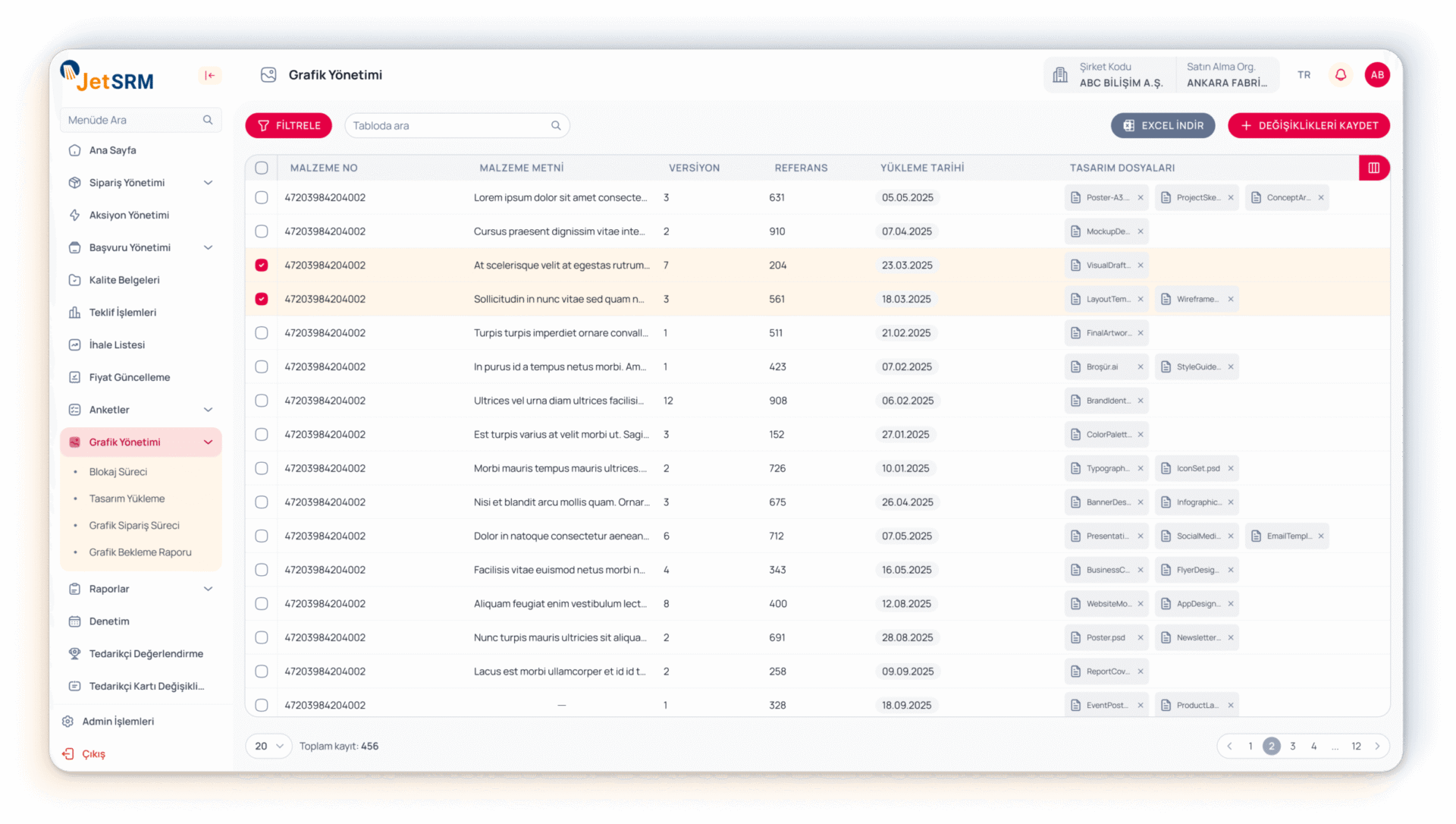Screen dimensions: 1456x824
Task: Expand the Raporlar menu chevron
Action: click(x=208, y=589)
